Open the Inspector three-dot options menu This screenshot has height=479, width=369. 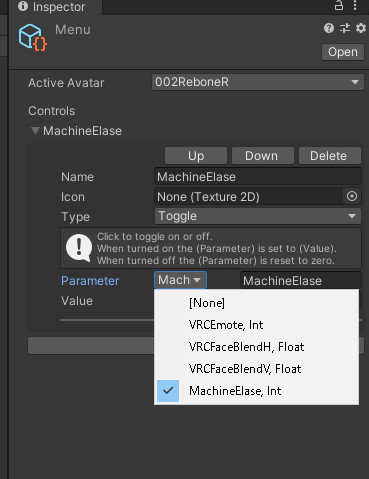tap(355, 6)
